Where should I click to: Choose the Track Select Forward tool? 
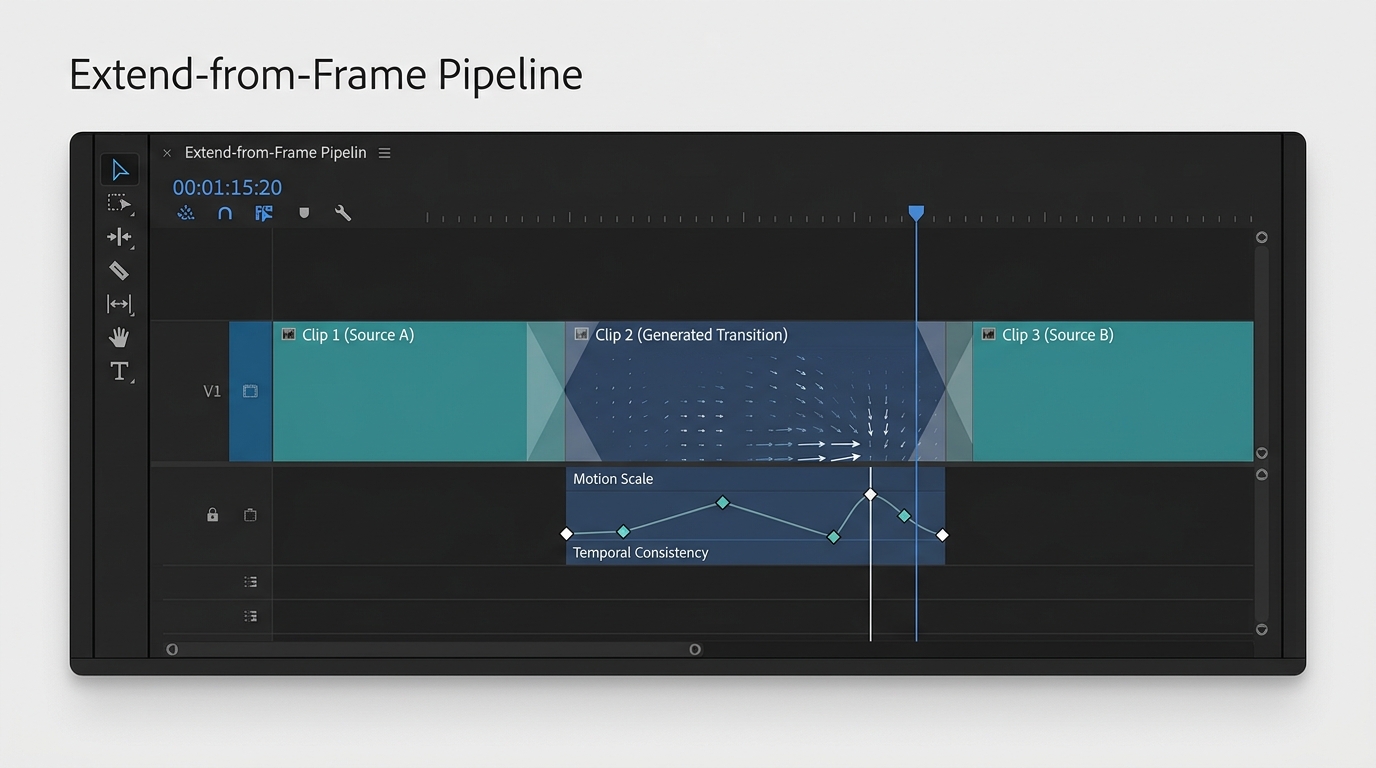click(x=119, y=204)
